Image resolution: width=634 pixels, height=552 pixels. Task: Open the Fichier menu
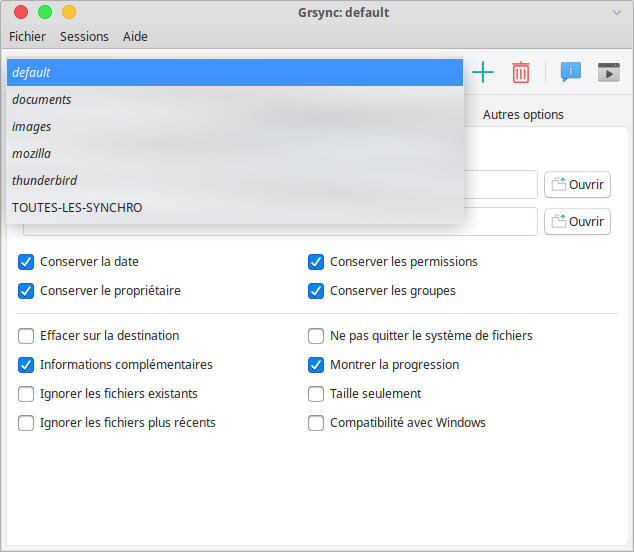[x=28, y=37]
